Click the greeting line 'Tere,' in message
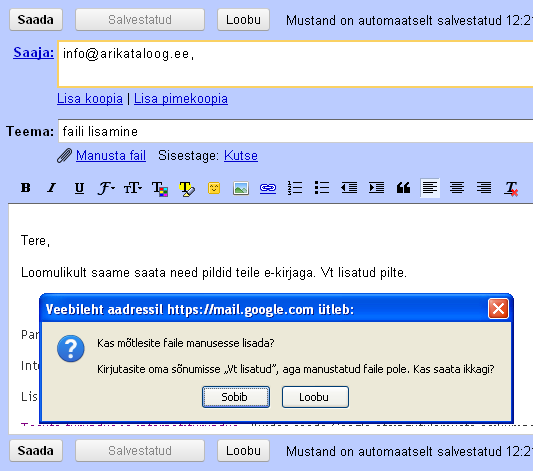This screenshot has width=533, height=472. (x=35, y=241)
